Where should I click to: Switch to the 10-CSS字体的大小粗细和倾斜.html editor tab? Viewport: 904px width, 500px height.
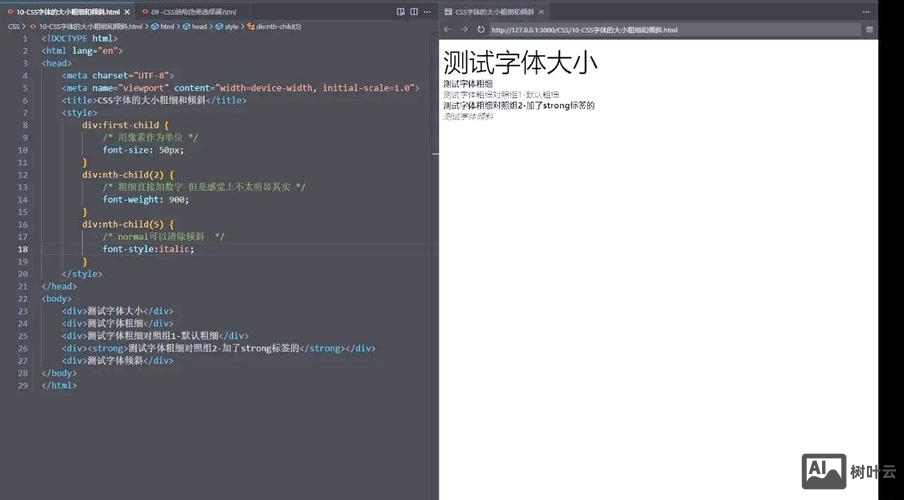coord(68,12)
